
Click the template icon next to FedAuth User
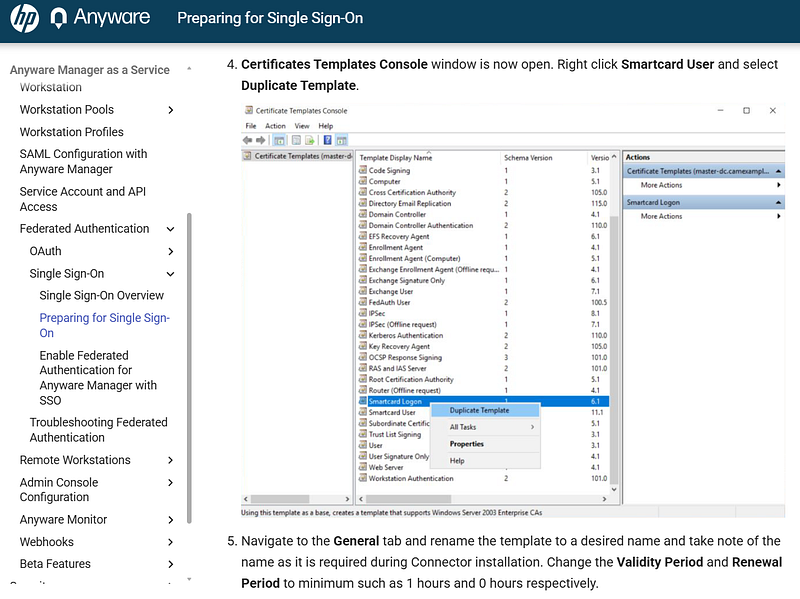point(363,302)
